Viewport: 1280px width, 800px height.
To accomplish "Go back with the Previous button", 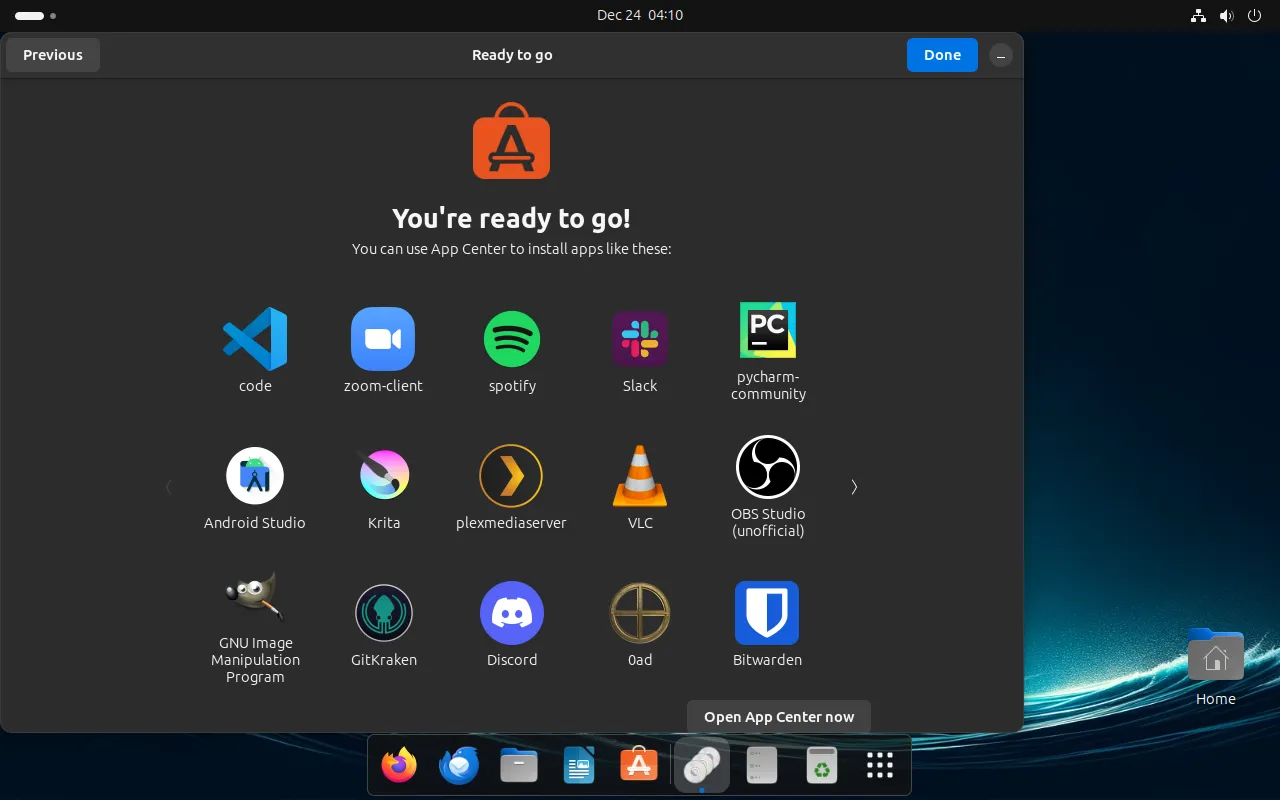I will click(53, 55).
